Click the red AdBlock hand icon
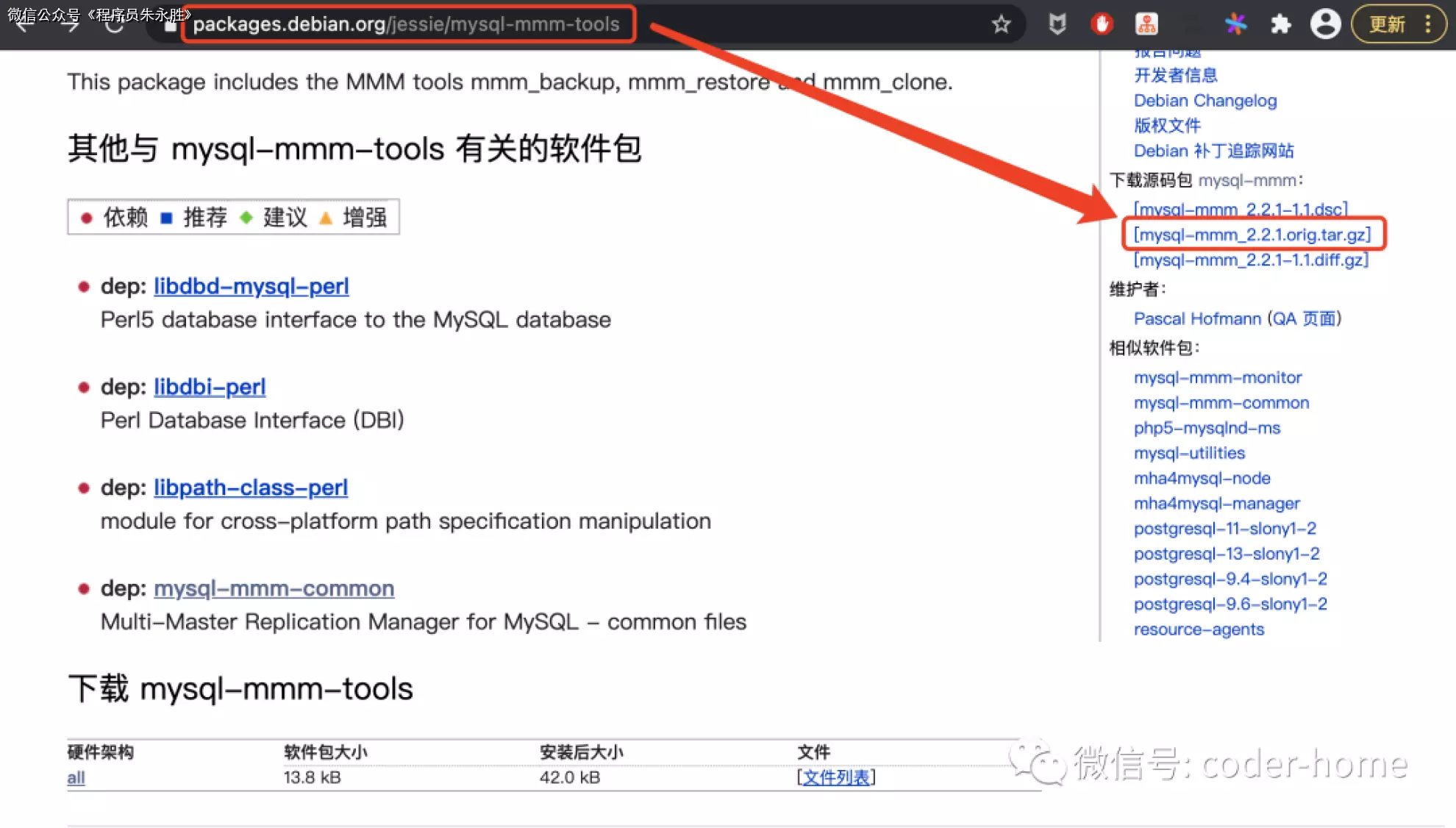 coord(1102,24)
